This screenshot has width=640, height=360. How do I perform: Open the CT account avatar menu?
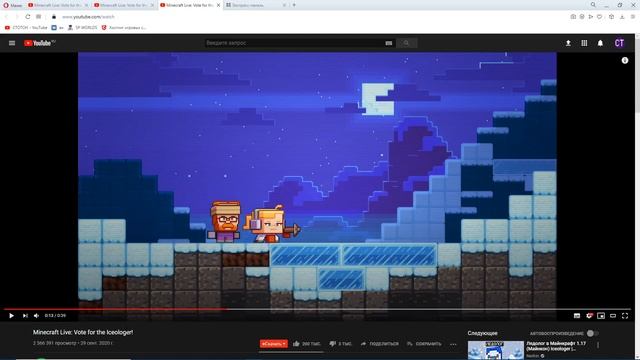[619, 43]
